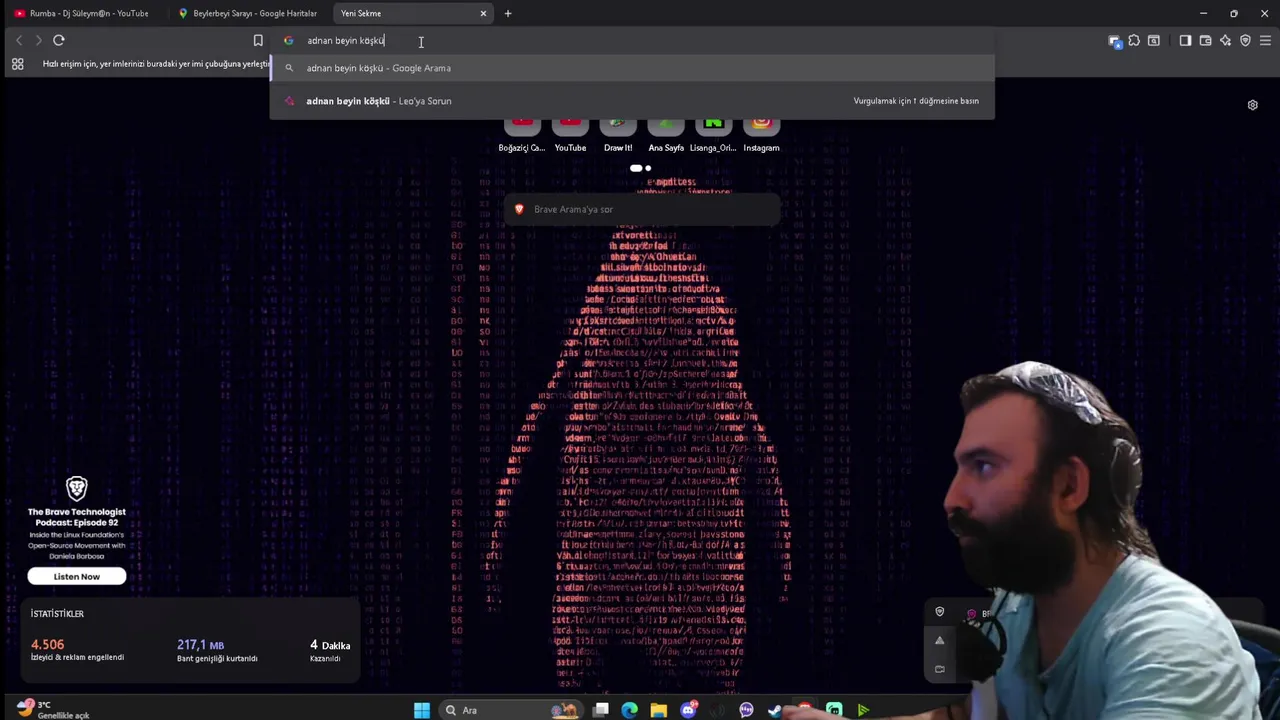The width and height of the screenshot is (1280, 720).
Task: Open new tab page customize gear
Action: point(1252,105)
